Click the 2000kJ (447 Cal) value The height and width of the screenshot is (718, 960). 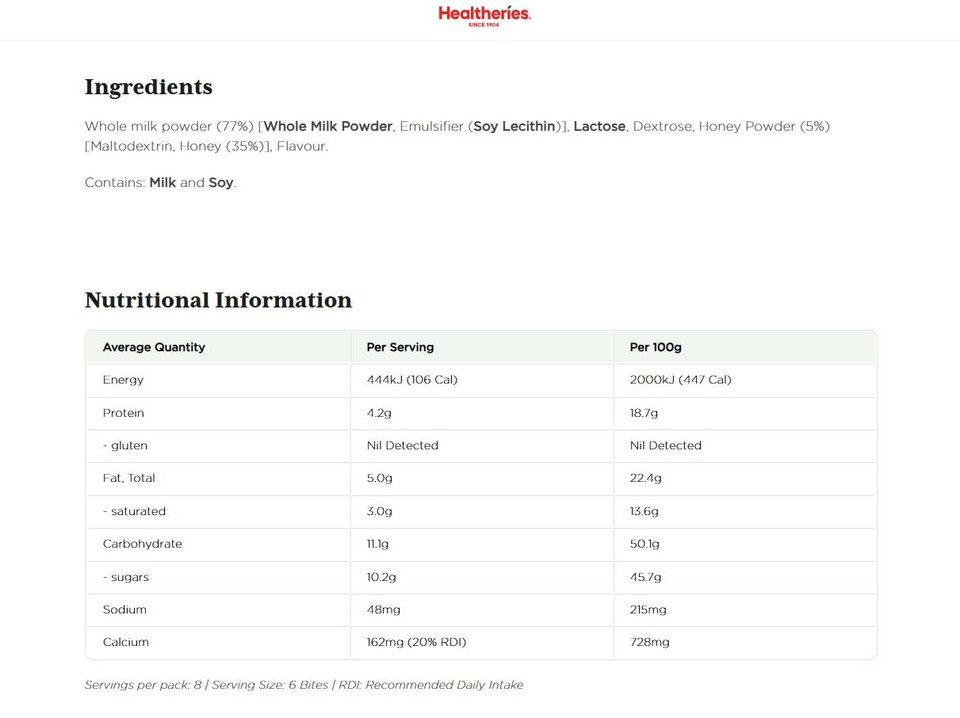680,380
